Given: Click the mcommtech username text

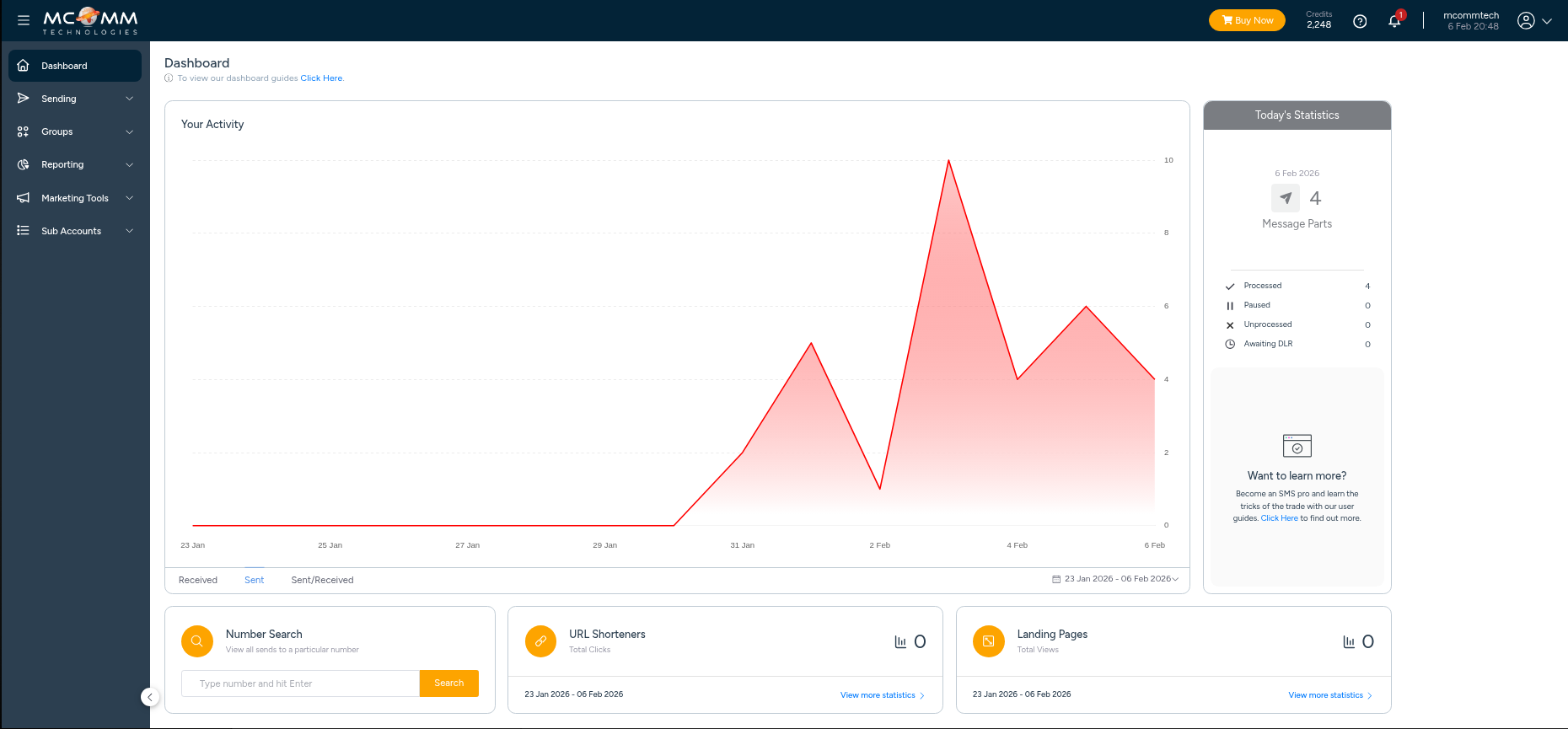Looking at the screenshot, I should point(1471,15).
